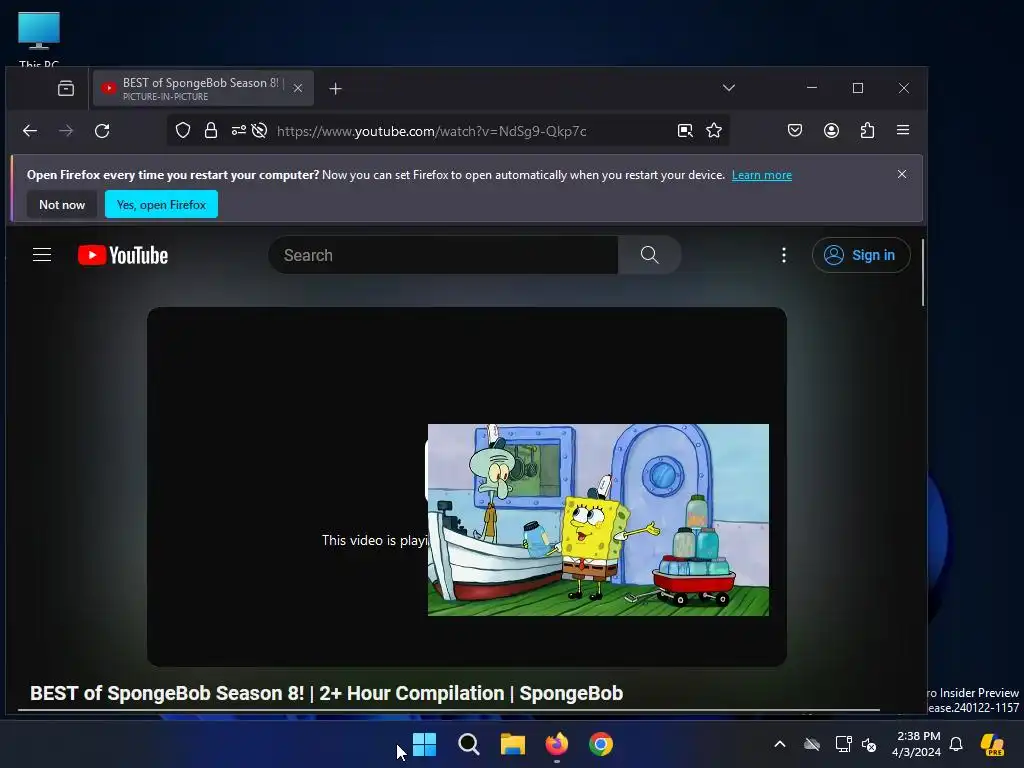
Task: Click the muted volume tray icon
Action: click(869, 744)
